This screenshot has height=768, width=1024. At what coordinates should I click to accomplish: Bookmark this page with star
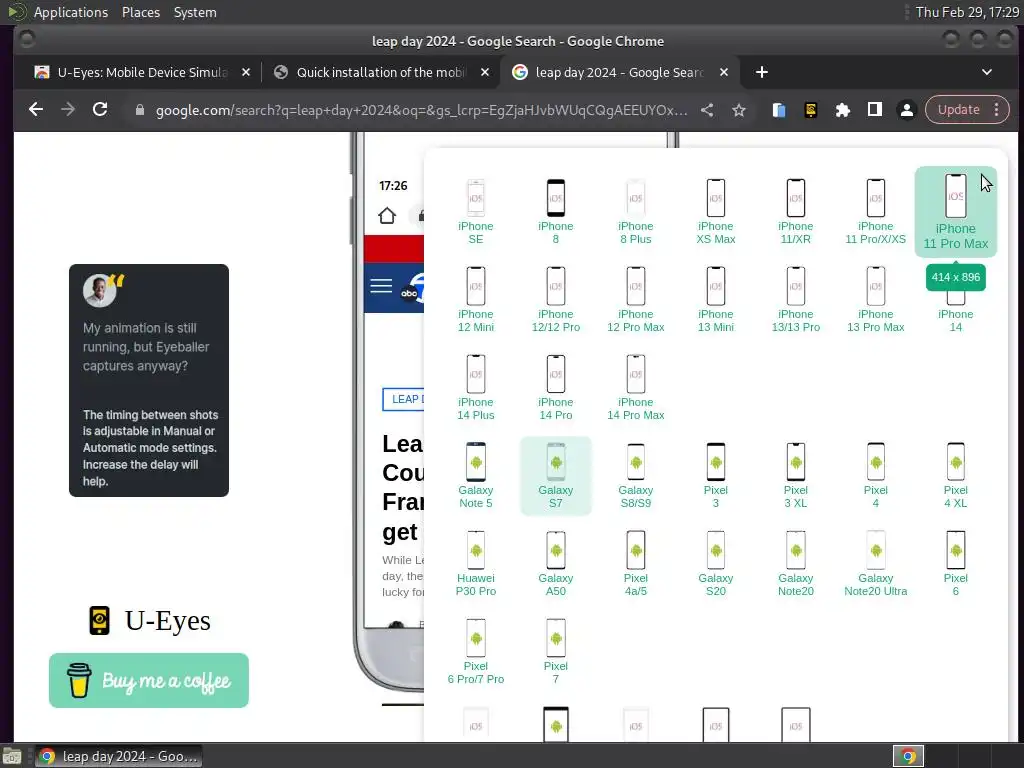(739, 110)
